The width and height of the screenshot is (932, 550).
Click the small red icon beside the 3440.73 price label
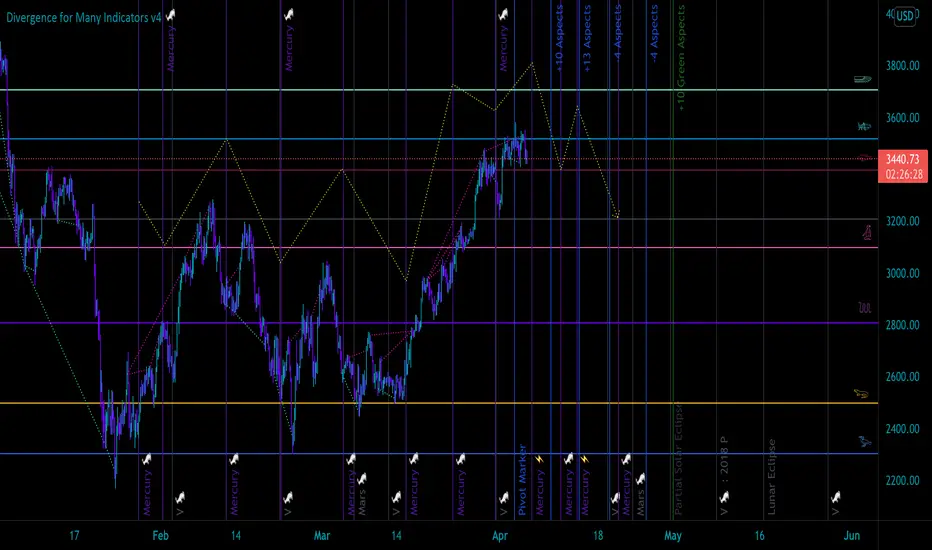point(865,158)
